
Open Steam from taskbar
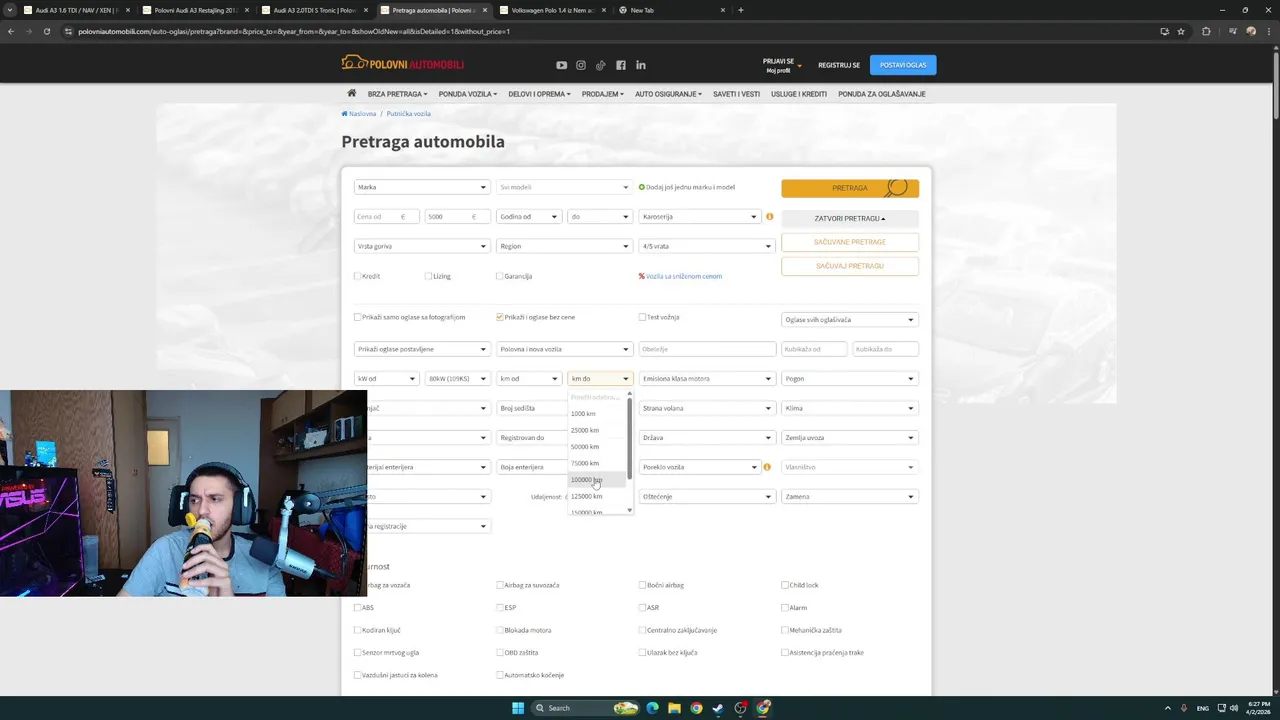pyautogui.click(x=718, y=708)
